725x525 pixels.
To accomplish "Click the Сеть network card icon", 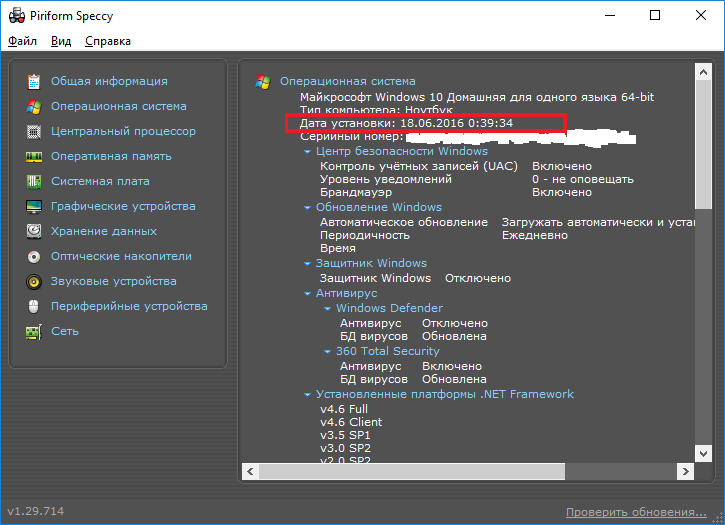I will pos(34,332).
